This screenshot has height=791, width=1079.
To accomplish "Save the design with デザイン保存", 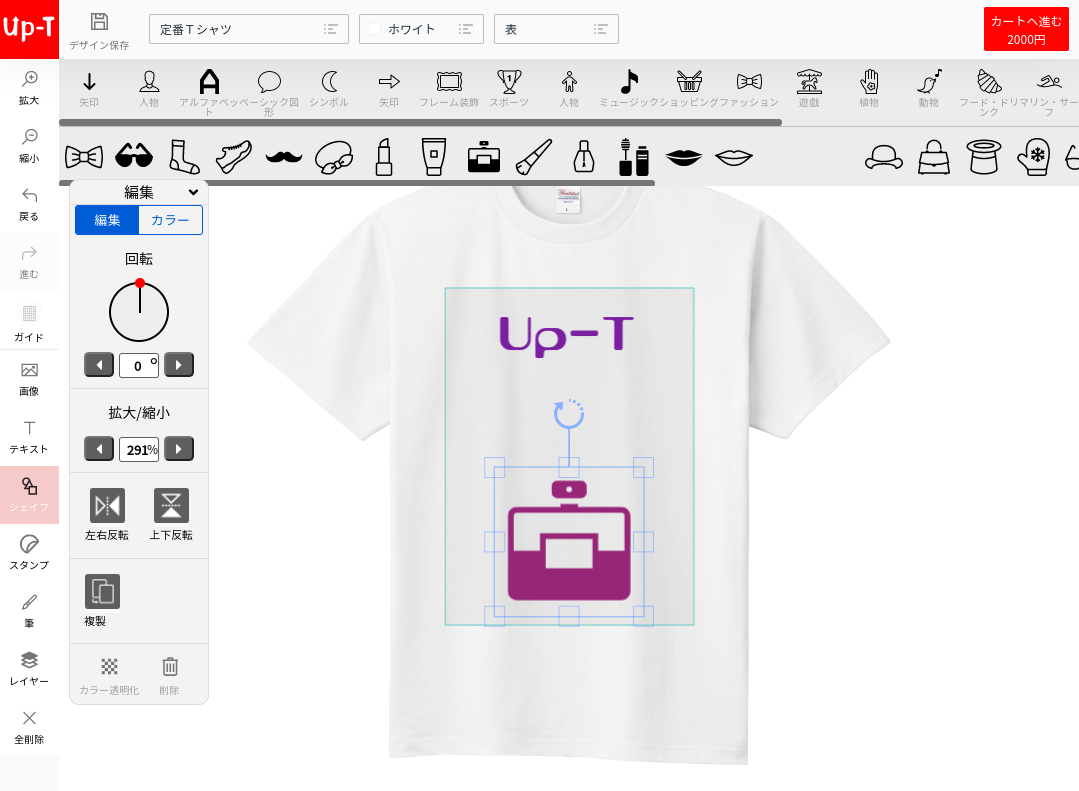I will (x=97, y=29).
